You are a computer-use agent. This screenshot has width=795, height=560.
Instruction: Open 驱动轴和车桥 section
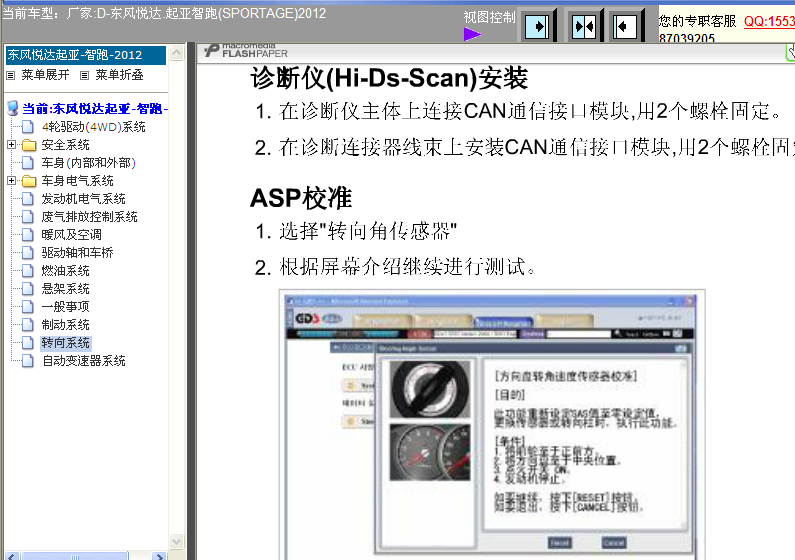77,253
